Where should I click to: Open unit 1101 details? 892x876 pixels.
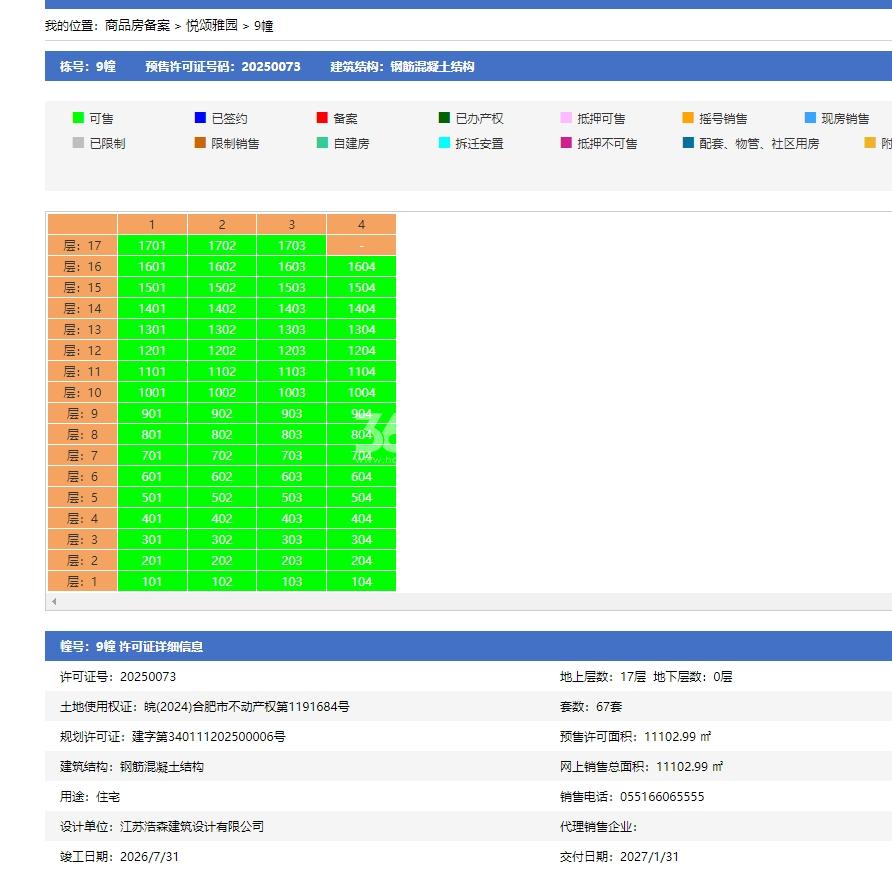[x=152, y=371]
